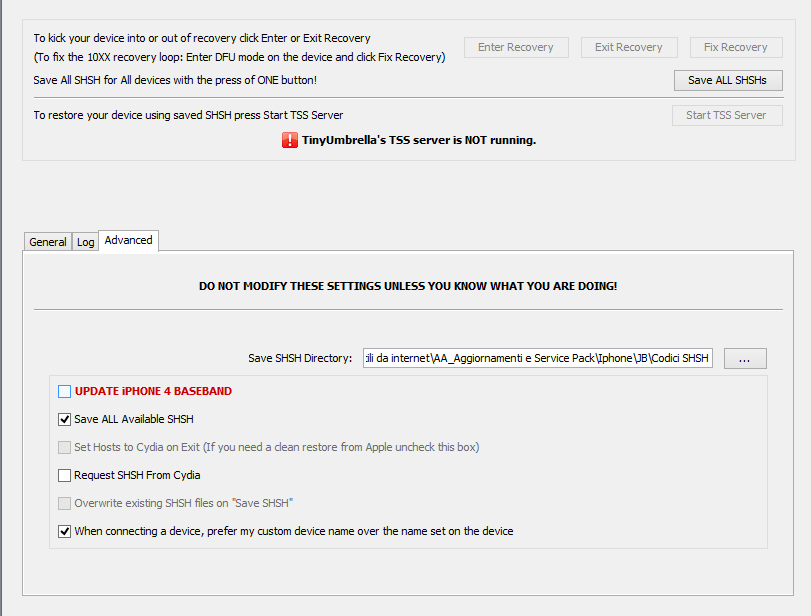Toggle Overwrite existing SHSH files checkbox
Image resolution: width=811 pixels, height=616 pixels.
64,503
